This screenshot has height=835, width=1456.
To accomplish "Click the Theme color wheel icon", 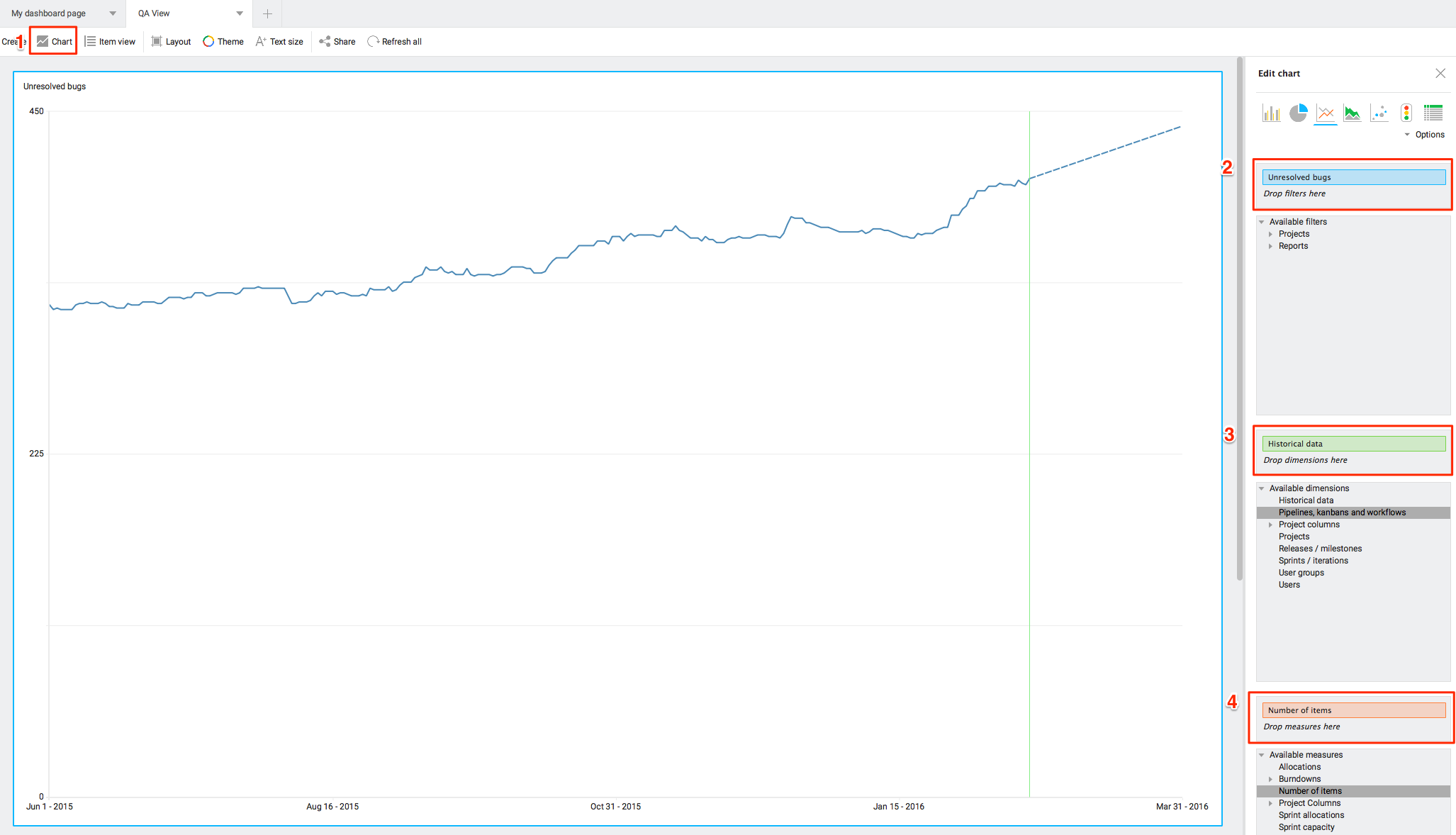I will point(208,42).
